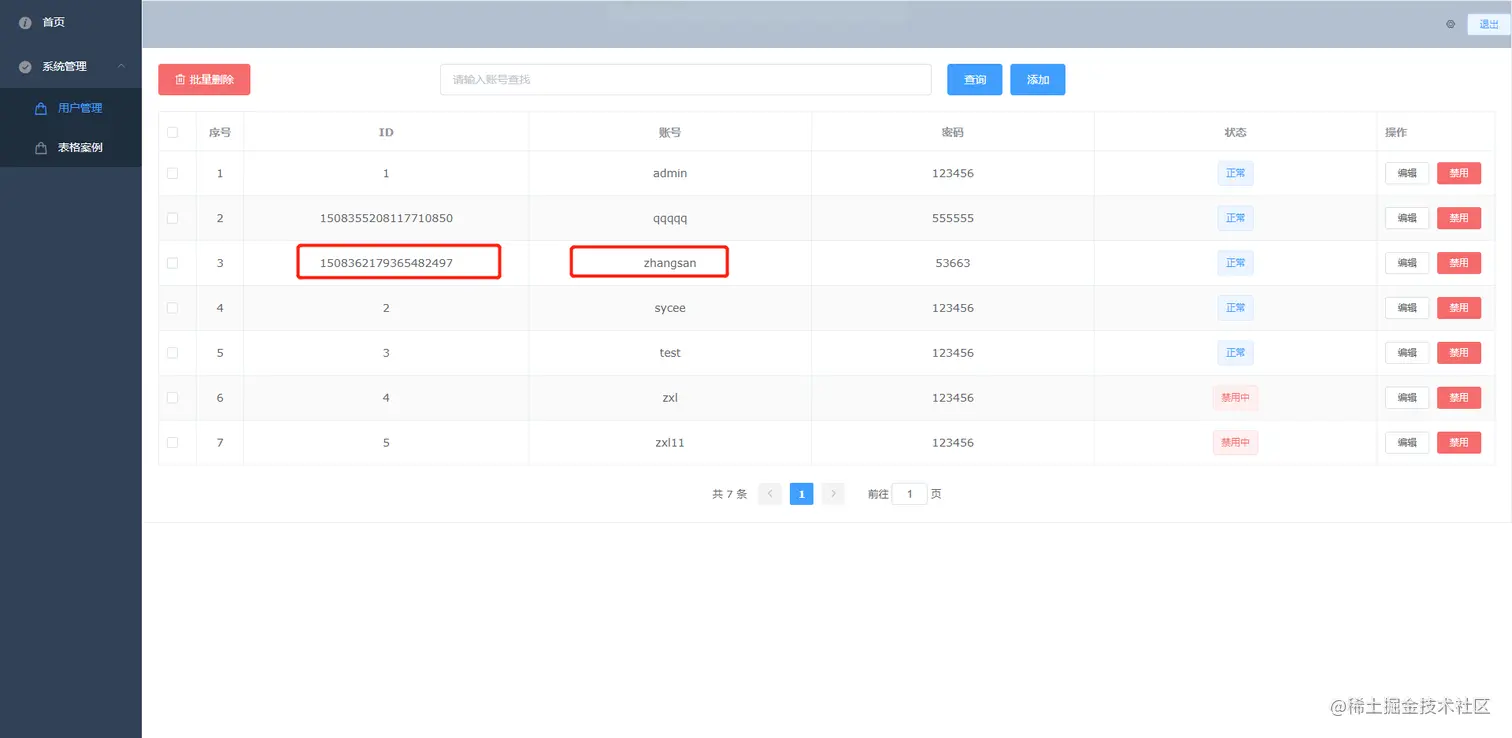Select the sycee row checkbox
Screen dimensions: 1512x738
tap(173, 308)
